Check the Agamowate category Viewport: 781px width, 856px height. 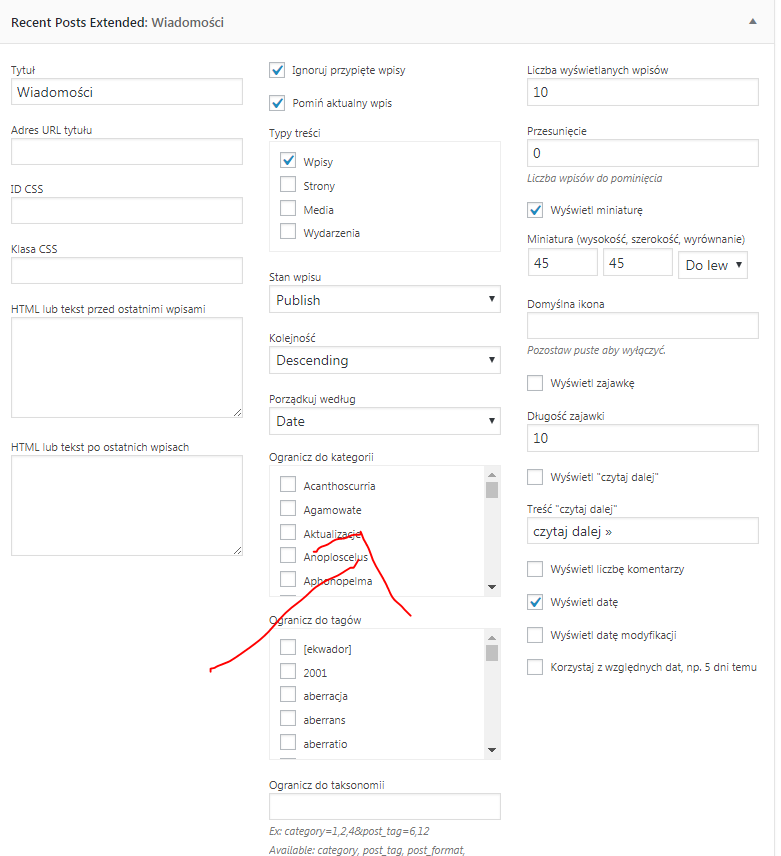click(x=288, y=508)
